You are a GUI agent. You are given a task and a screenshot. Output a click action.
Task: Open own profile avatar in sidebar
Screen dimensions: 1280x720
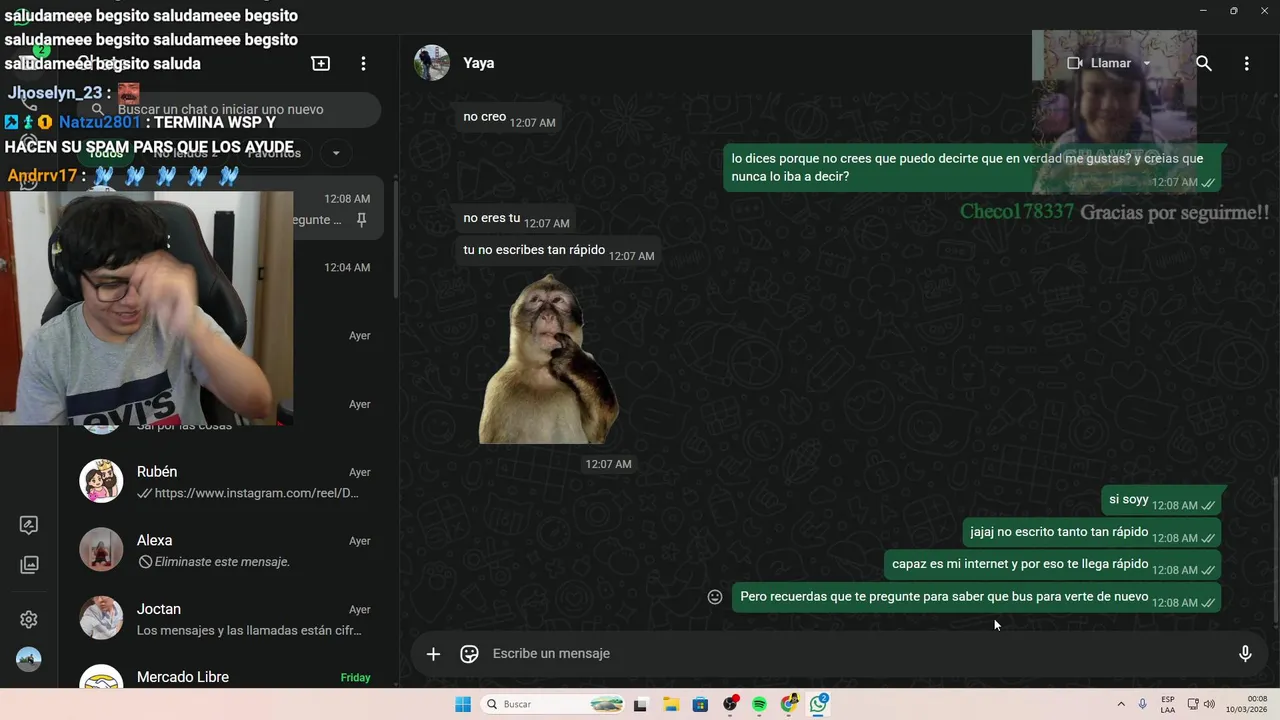pos(29,660)
